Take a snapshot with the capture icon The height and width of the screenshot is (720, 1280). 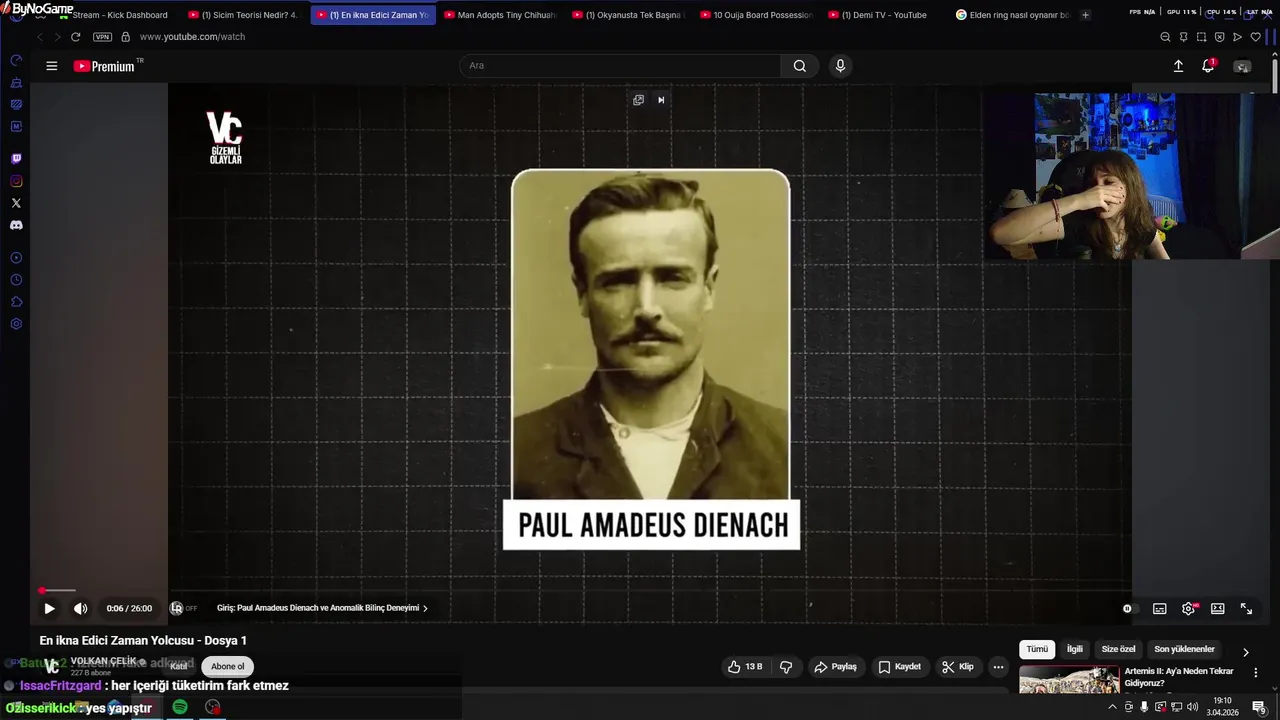[x=1201, y=37]
